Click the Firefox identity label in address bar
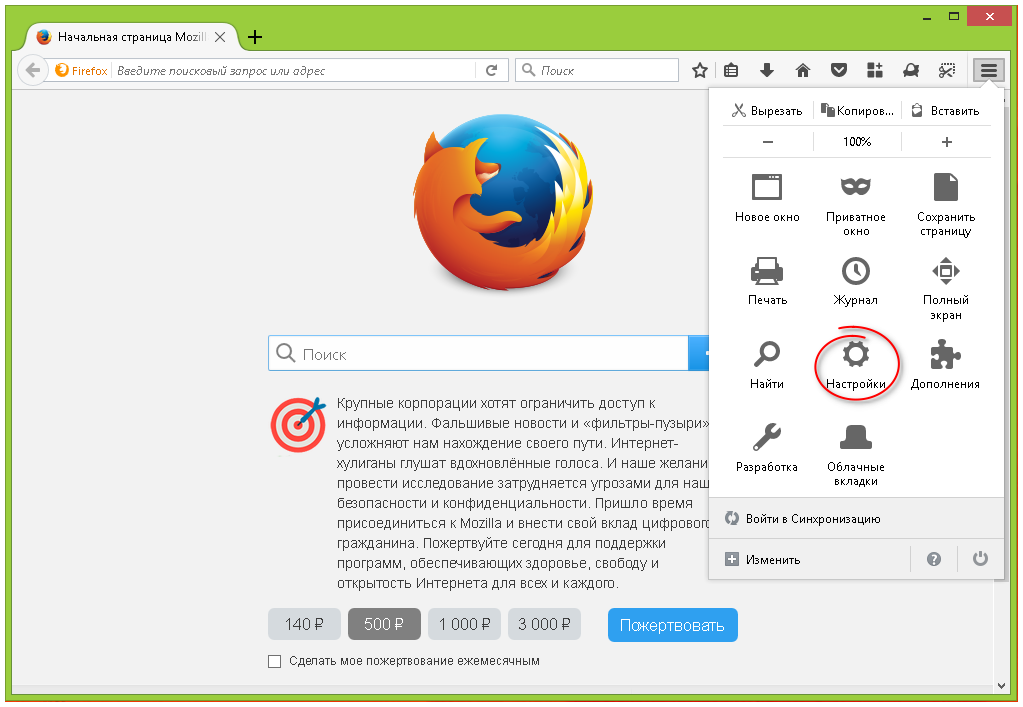This screenshot has width=1023, height=707. coord(82,70)
